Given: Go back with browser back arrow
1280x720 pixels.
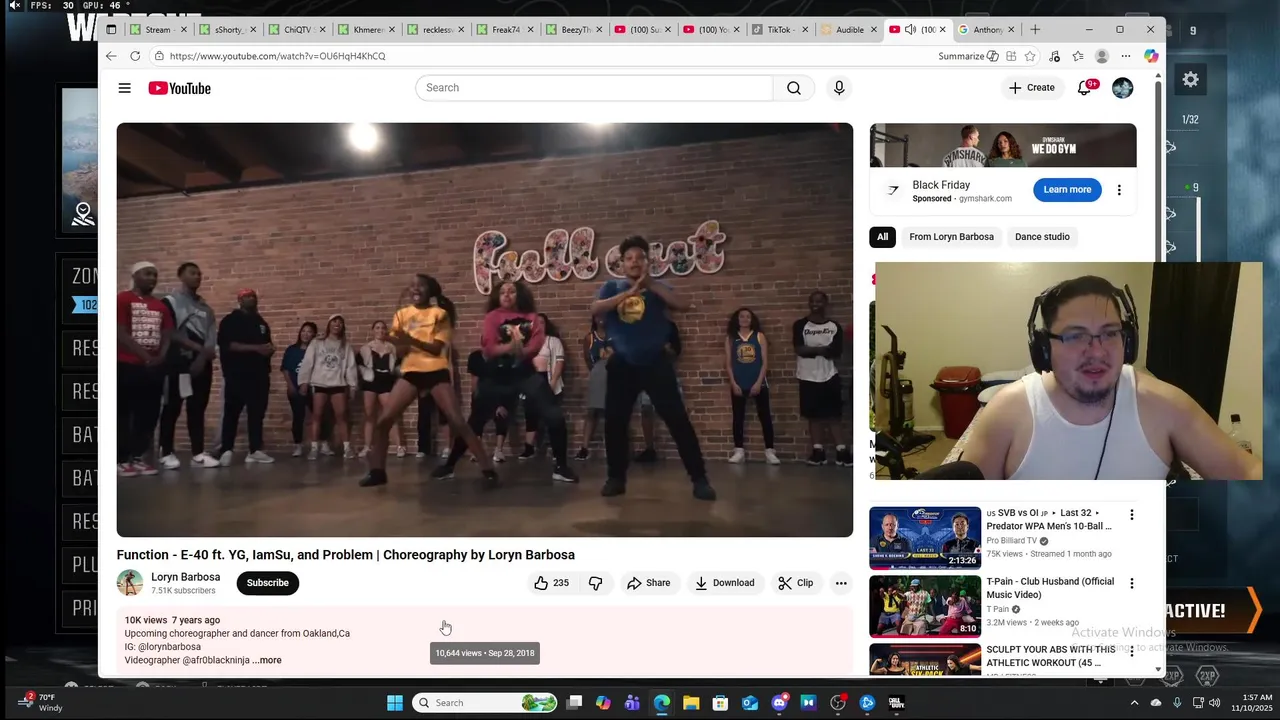Looking at the screenshot, I should pyautogui.click(x=111, y=56).
